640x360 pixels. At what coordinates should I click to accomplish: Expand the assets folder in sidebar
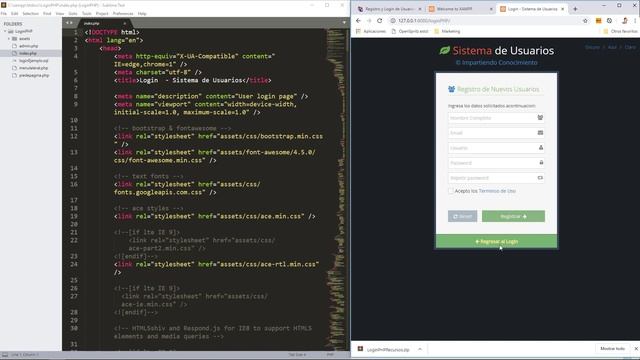[x=9, y=38]
